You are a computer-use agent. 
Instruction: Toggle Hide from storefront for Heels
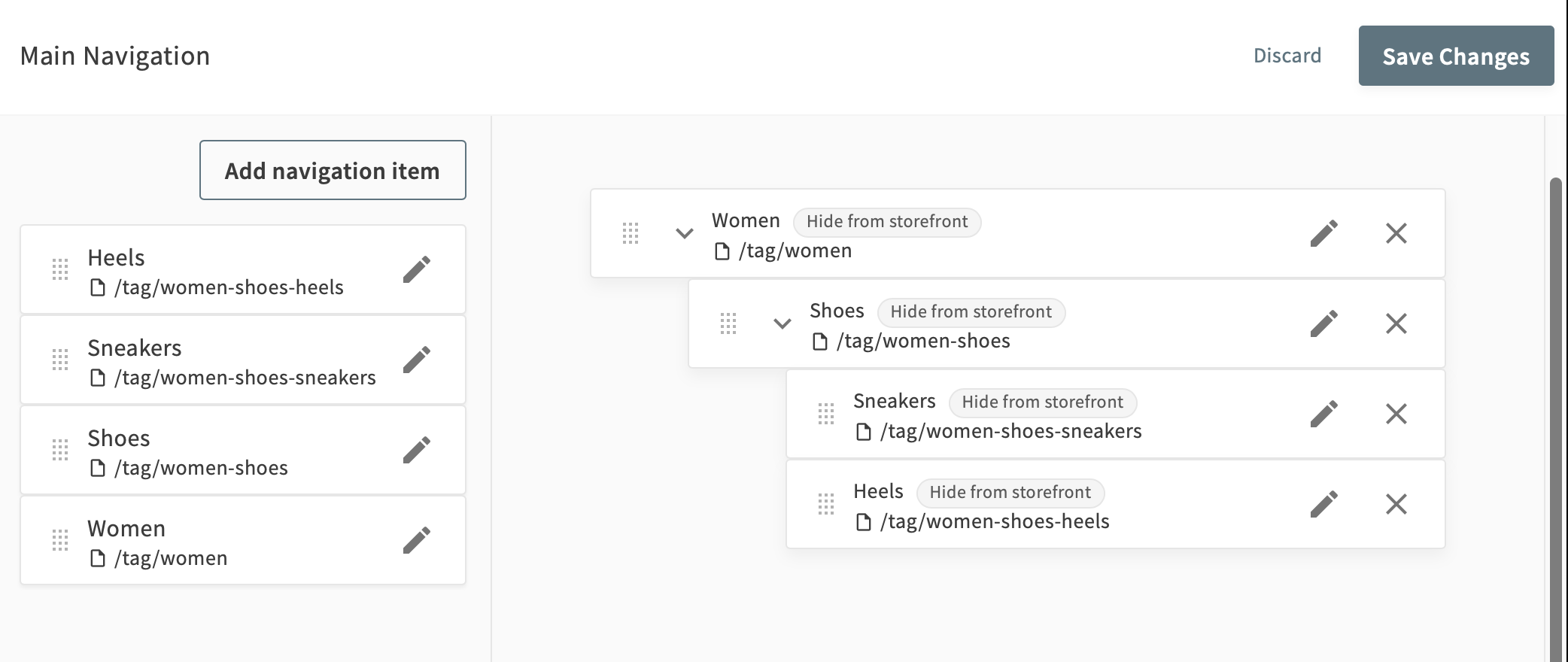coord(1010,493)
